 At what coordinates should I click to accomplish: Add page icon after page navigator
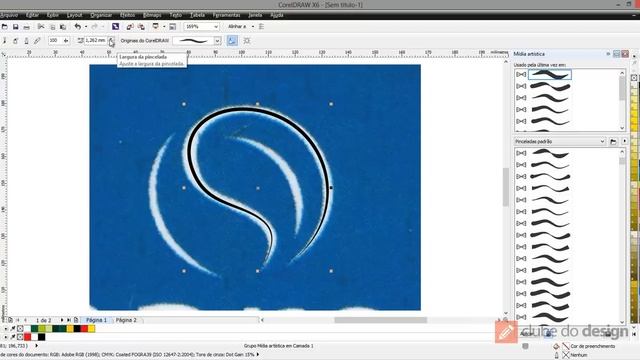pos(76,320)
